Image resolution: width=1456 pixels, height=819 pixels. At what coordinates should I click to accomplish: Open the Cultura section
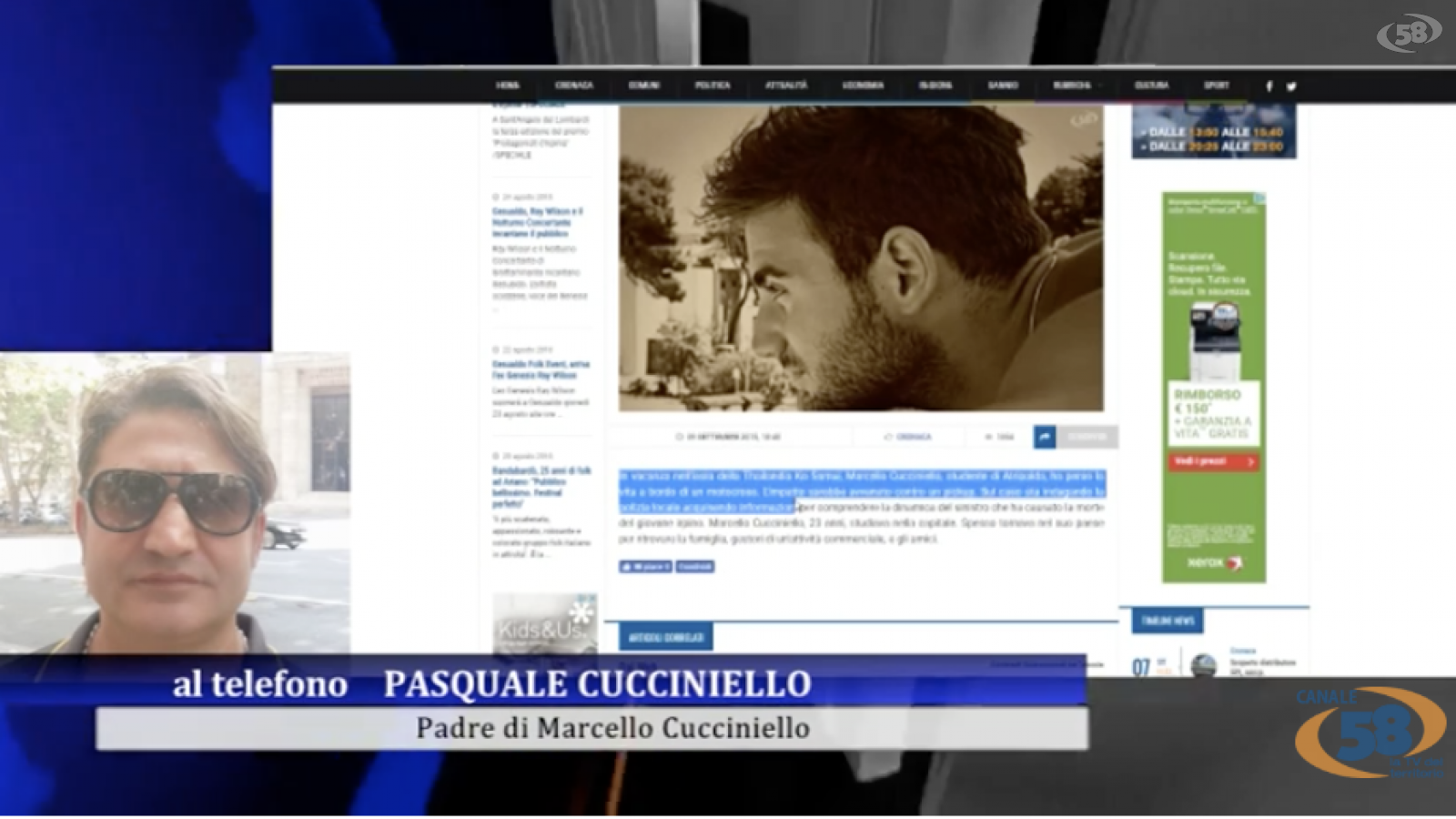[x=1151, y=86]
